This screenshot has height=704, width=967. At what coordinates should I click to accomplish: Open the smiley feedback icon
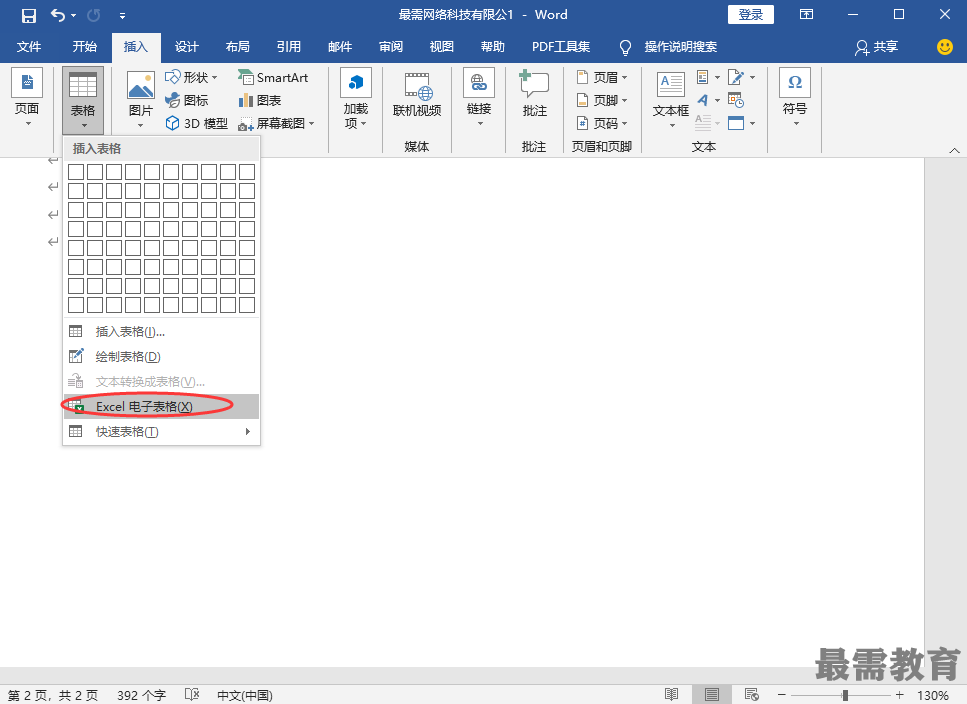(944, 47)
